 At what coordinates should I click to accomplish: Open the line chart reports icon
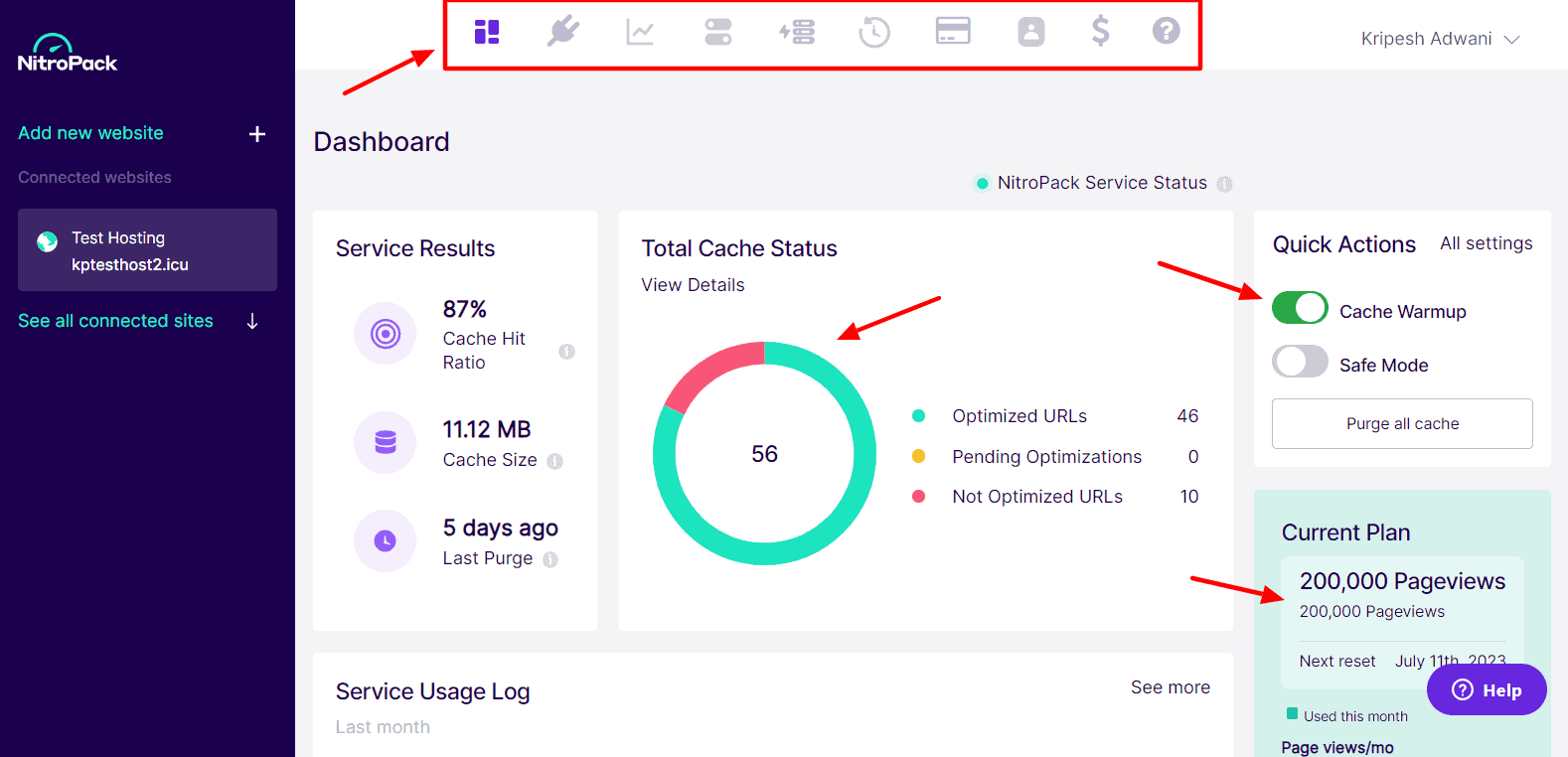[x=640, y=32]
